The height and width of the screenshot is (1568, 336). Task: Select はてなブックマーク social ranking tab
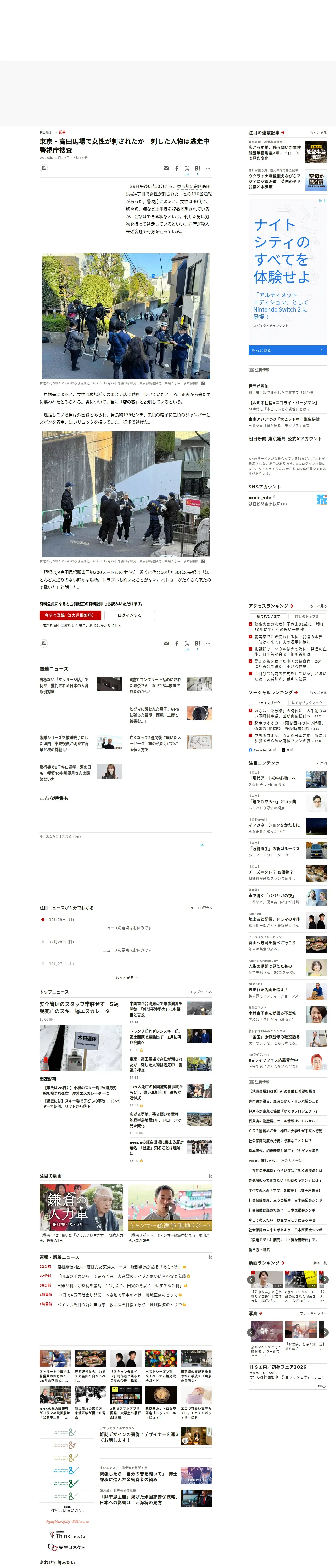(307, 703)
